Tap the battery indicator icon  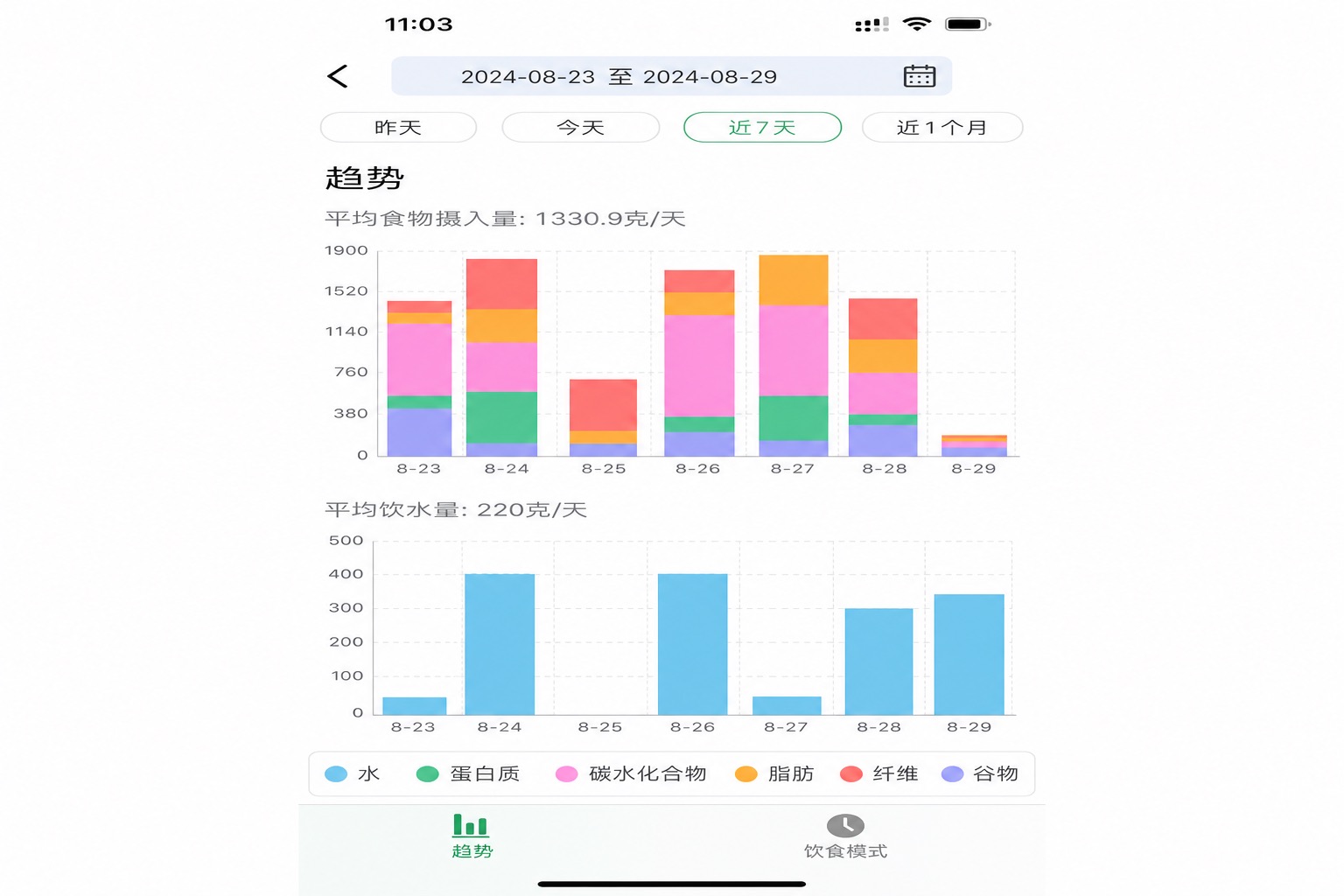pos(968,24)
